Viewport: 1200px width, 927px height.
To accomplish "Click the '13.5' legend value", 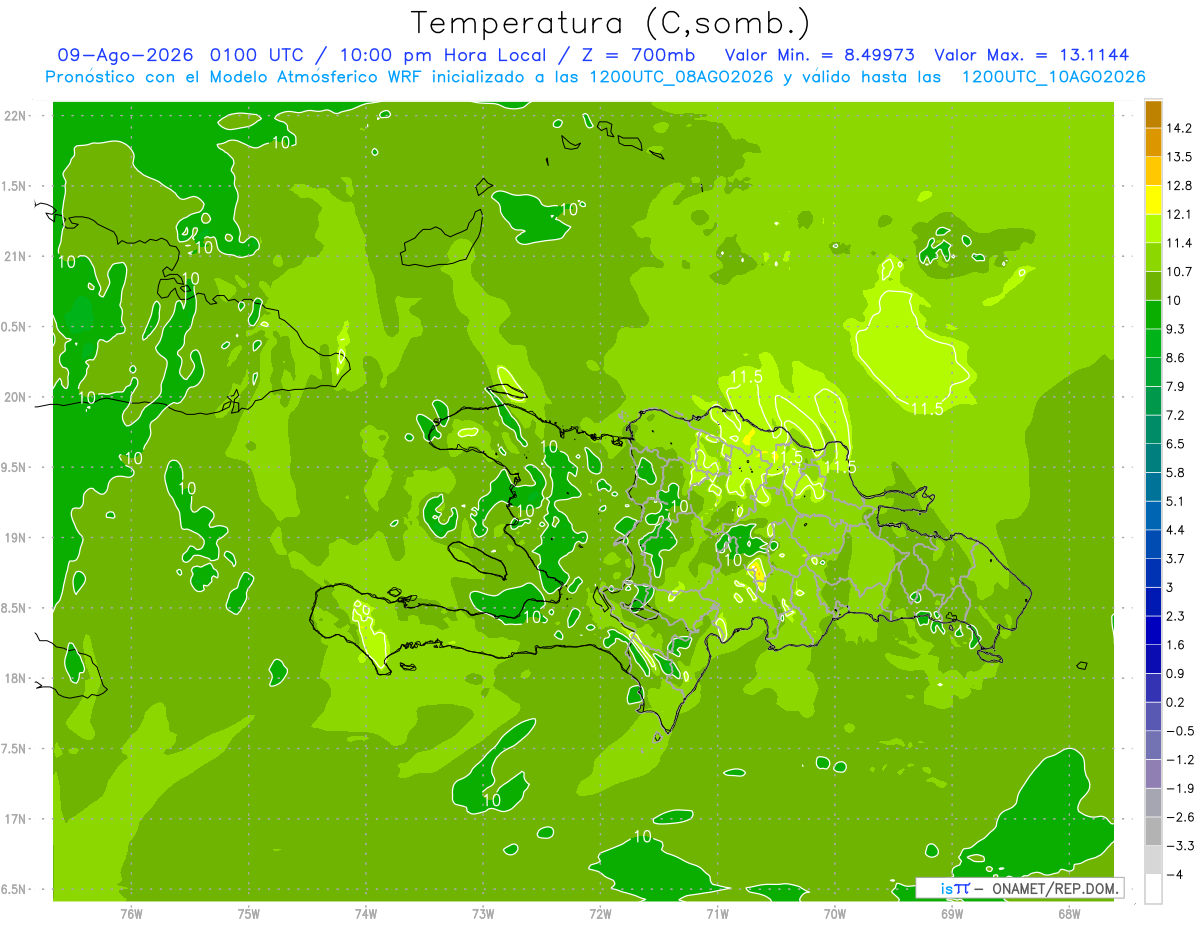I will click(x=1180, y=157).
